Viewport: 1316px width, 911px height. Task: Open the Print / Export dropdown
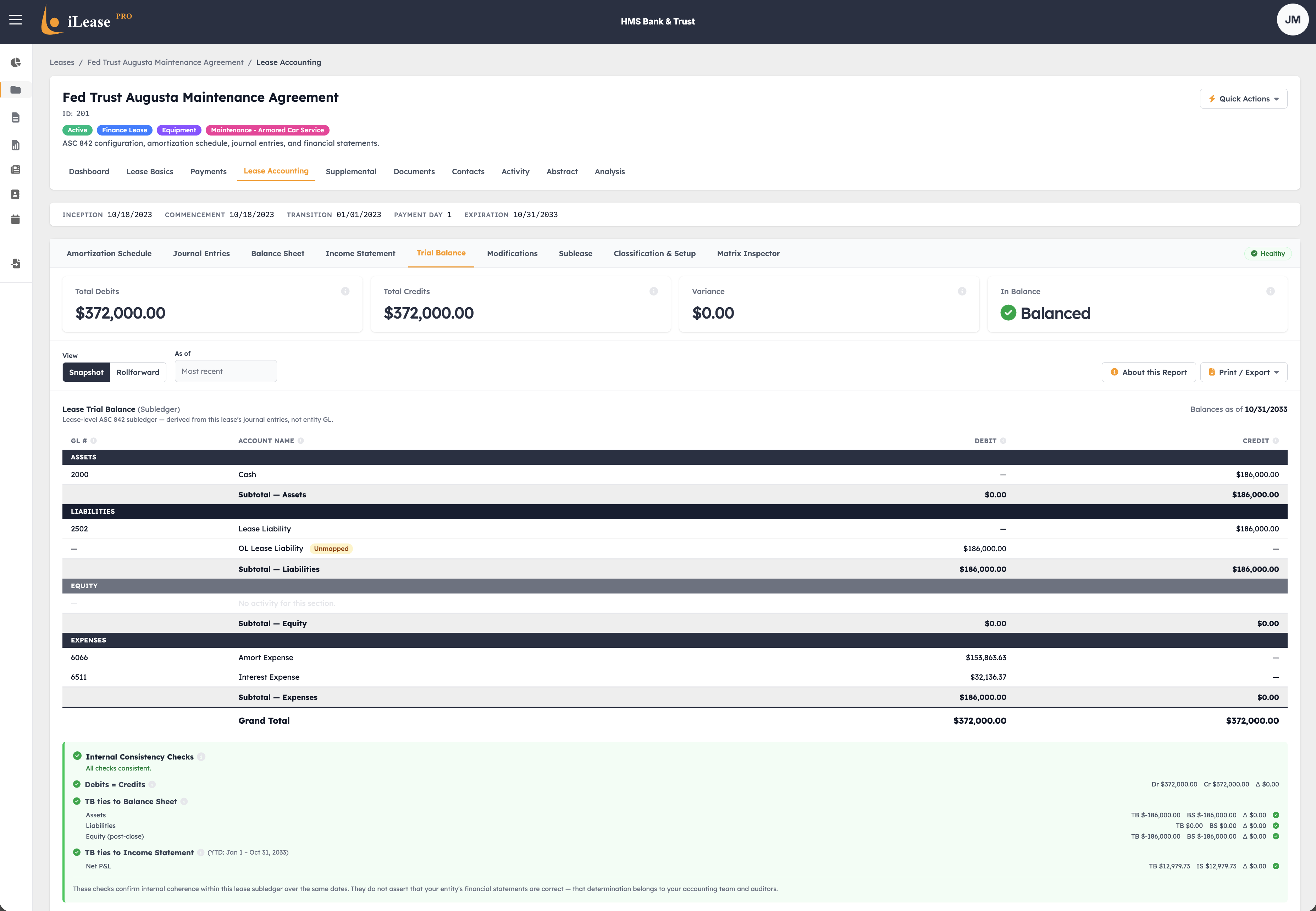click(x=1244, y=372)
